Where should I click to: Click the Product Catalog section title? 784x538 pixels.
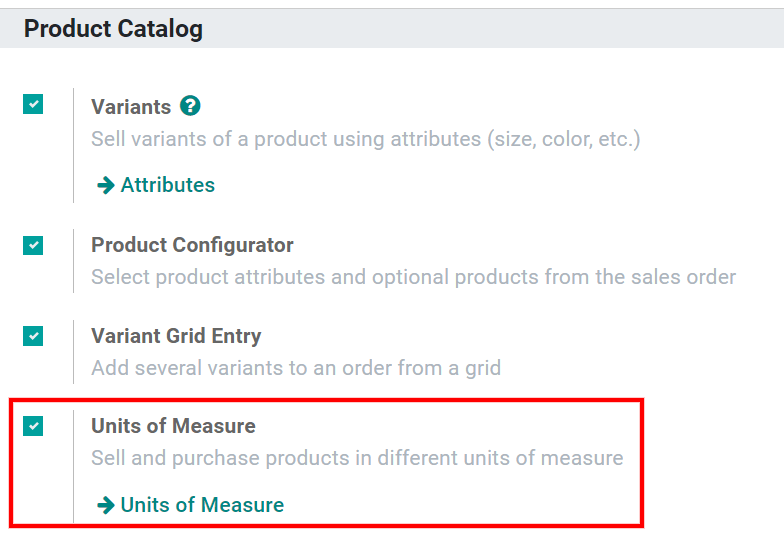click(x=113, y=29)
